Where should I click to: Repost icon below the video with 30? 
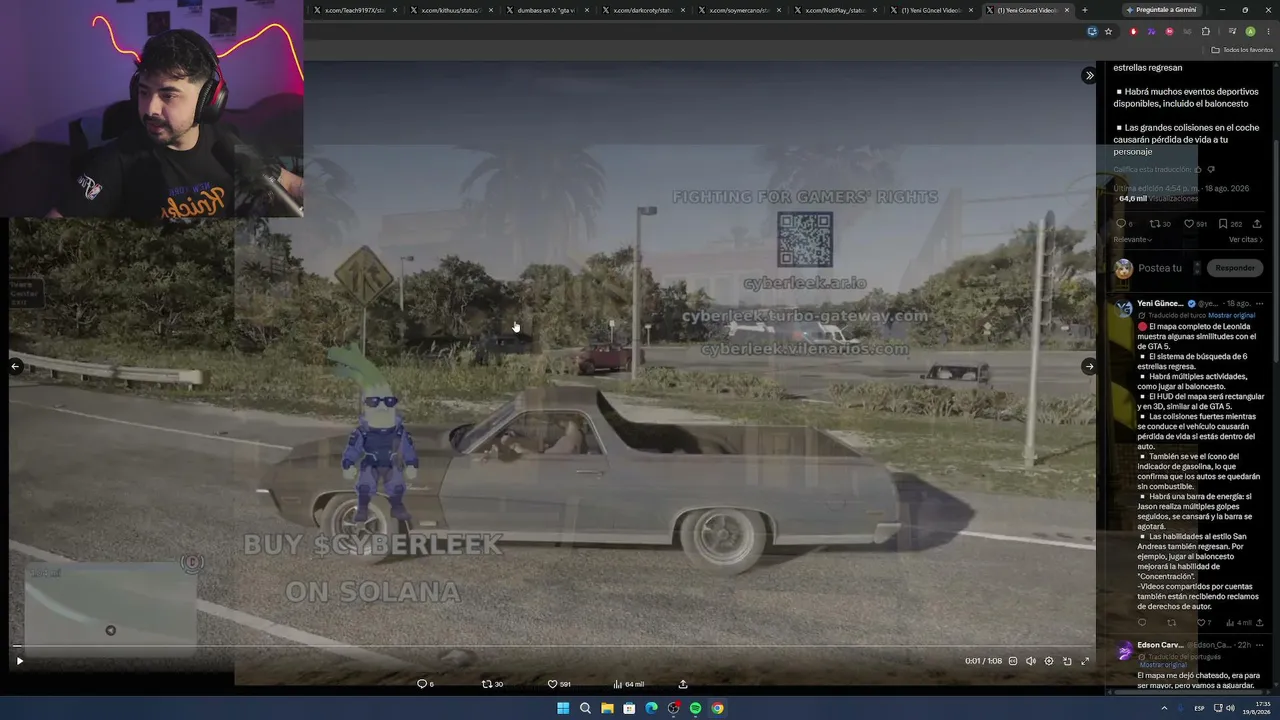coord(487,684)
